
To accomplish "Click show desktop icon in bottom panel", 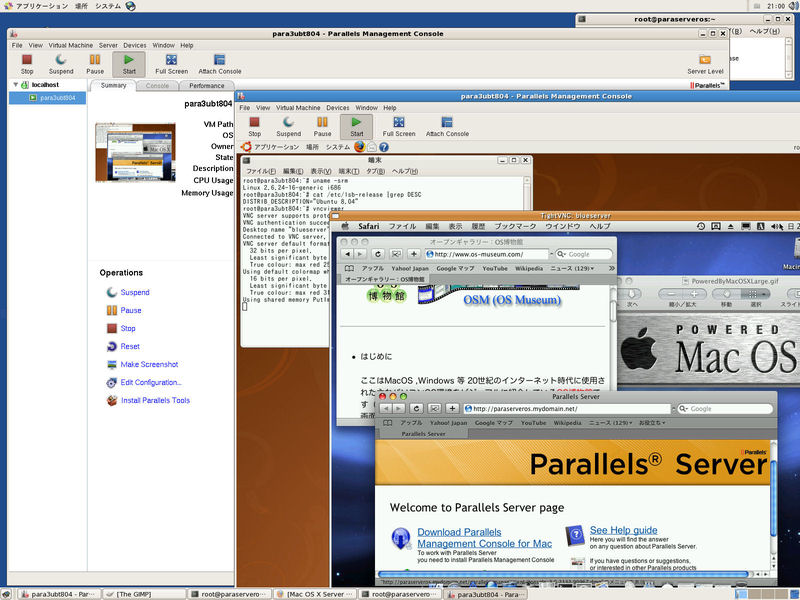I will click(x=7, y=594).
